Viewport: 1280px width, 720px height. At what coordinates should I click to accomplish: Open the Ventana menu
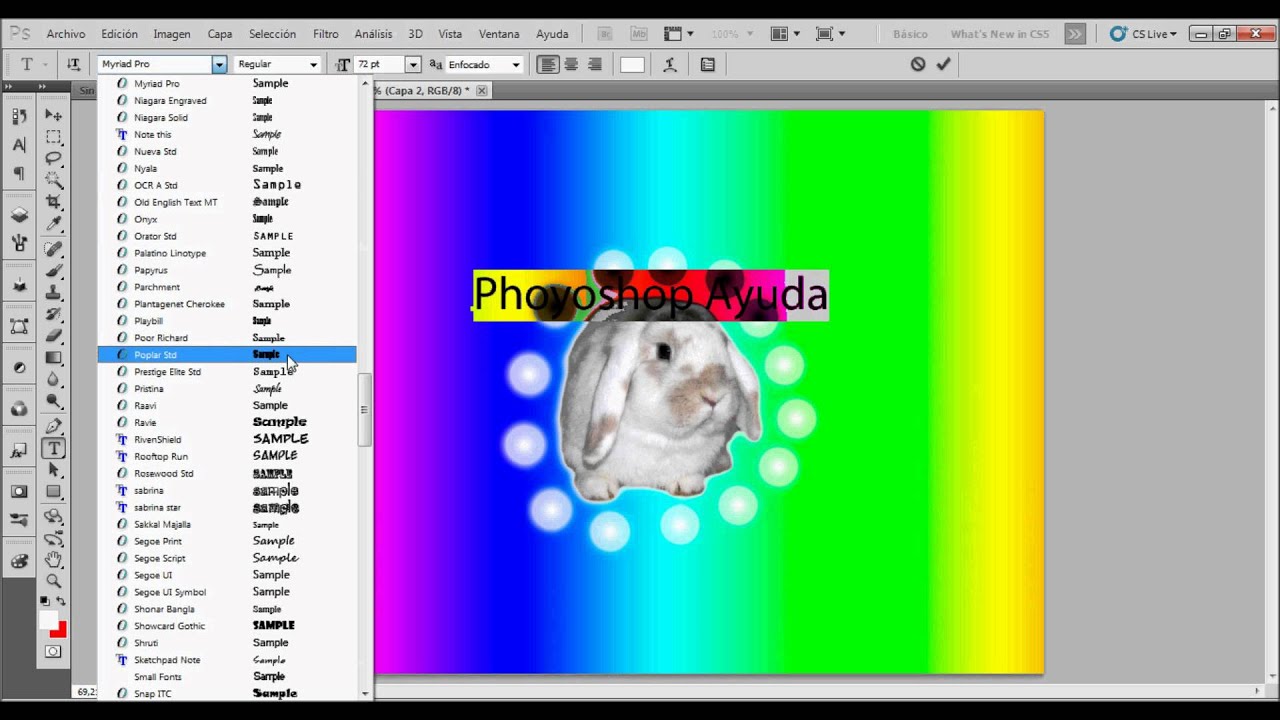pos(498,34)
